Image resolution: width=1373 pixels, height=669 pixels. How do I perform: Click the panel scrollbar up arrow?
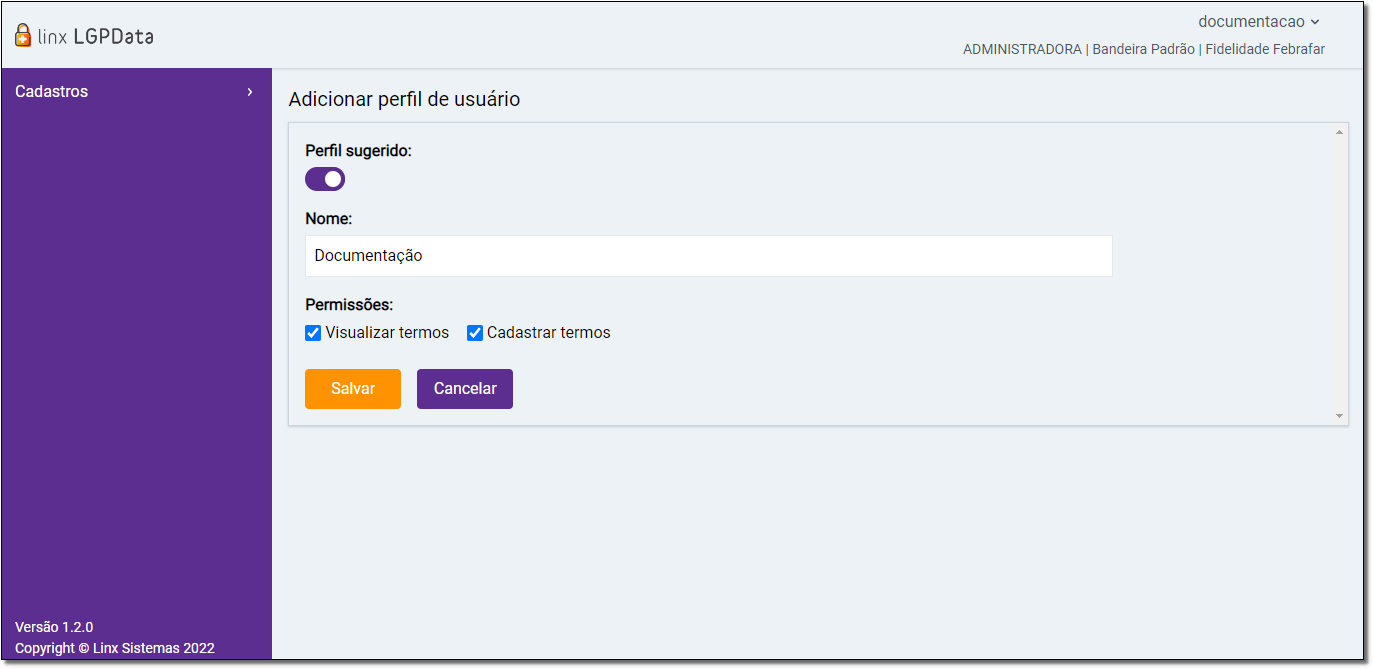coord(1339,132)
